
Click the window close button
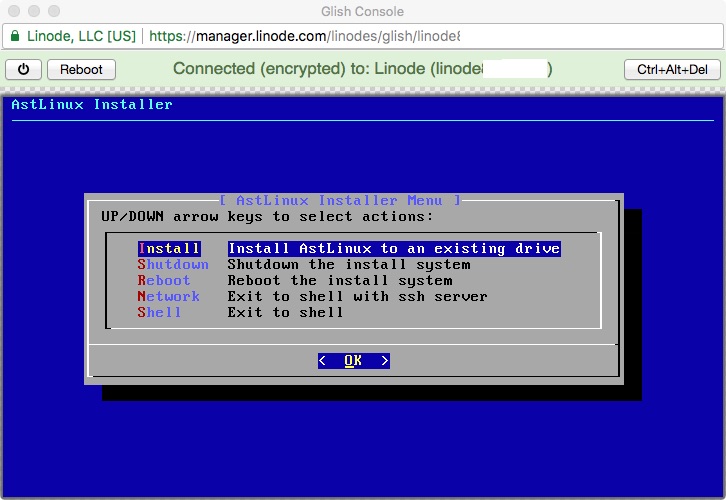tap(14, 11)
